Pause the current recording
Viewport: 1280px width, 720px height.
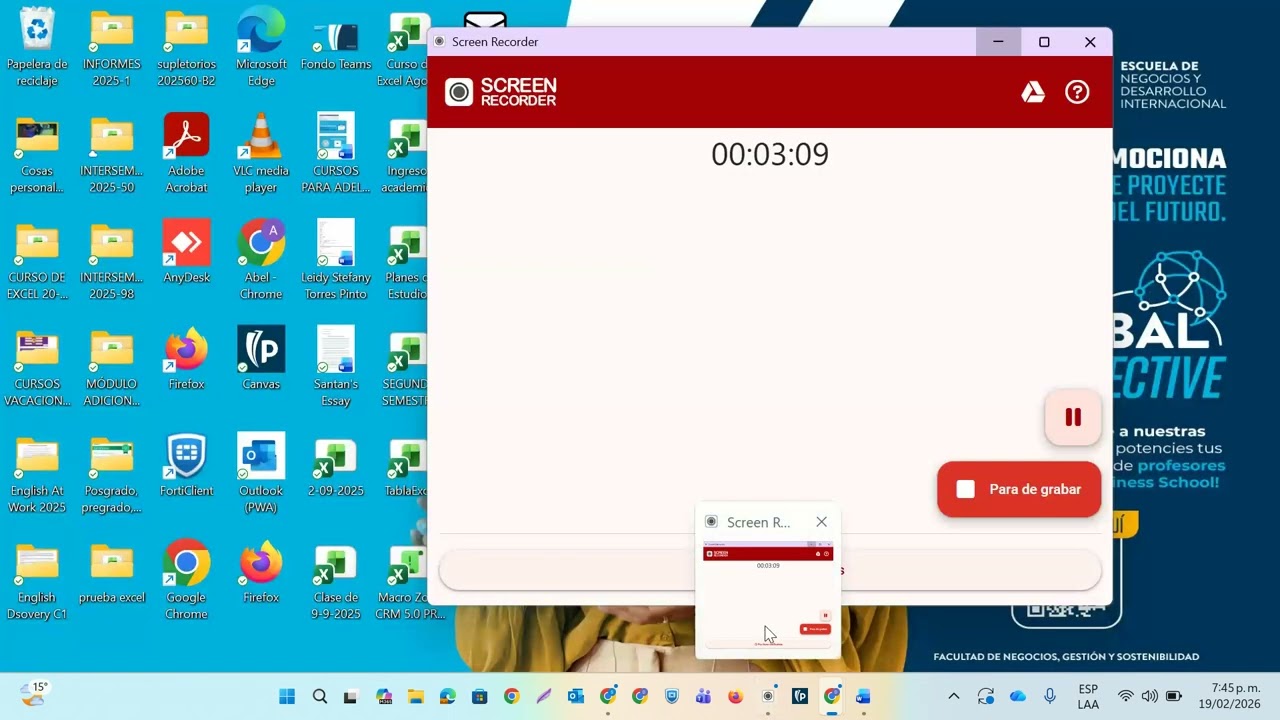pos(1073,417)
